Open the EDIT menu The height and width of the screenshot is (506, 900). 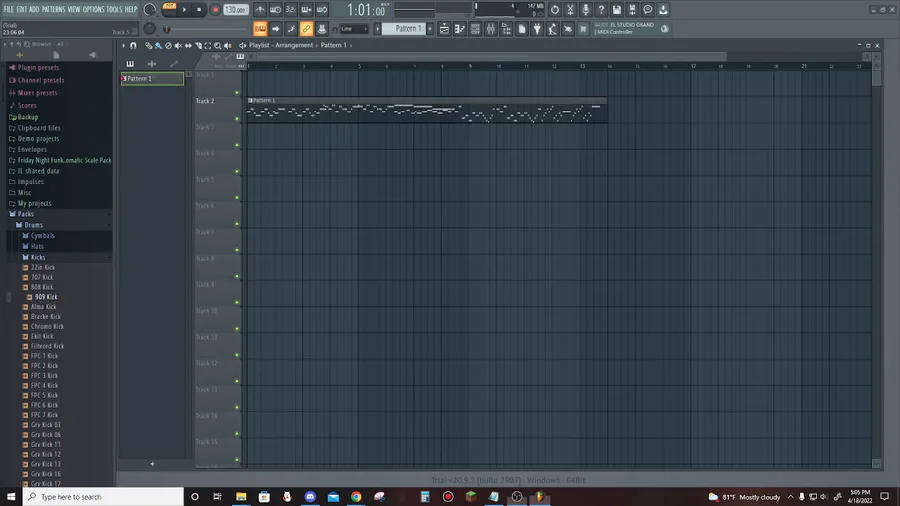point(22,9)
